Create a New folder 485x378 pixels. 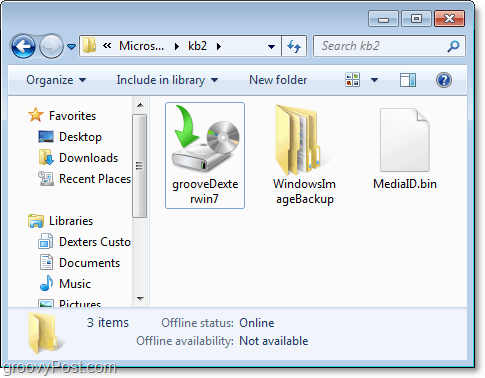(278, 80)
